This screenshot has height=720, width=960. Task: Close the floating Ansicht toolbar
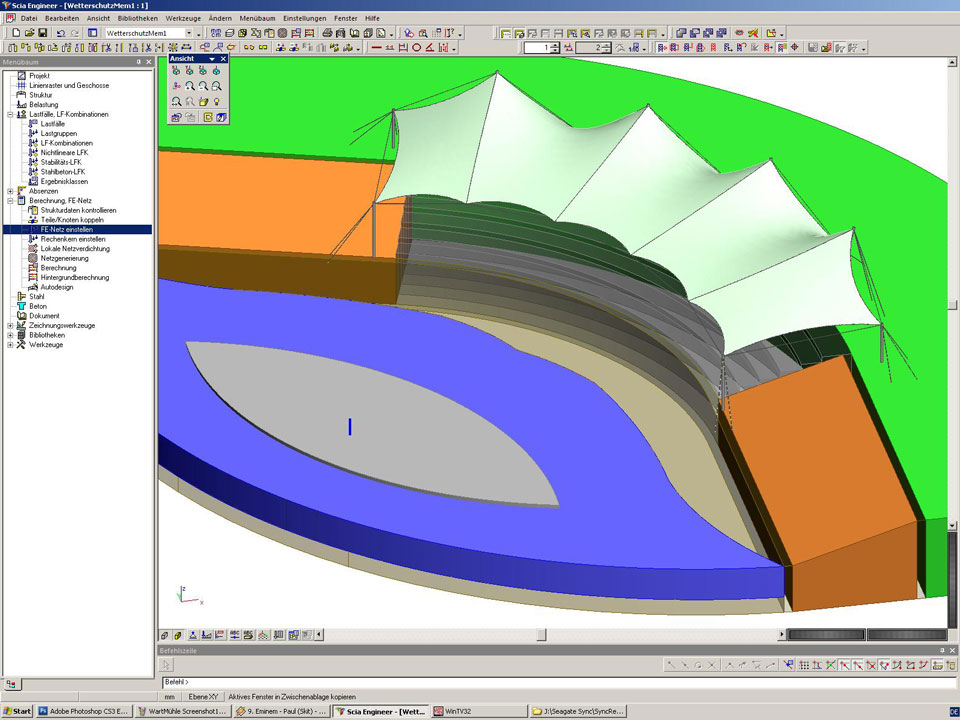pyautogui.click(x=223, y=59)
